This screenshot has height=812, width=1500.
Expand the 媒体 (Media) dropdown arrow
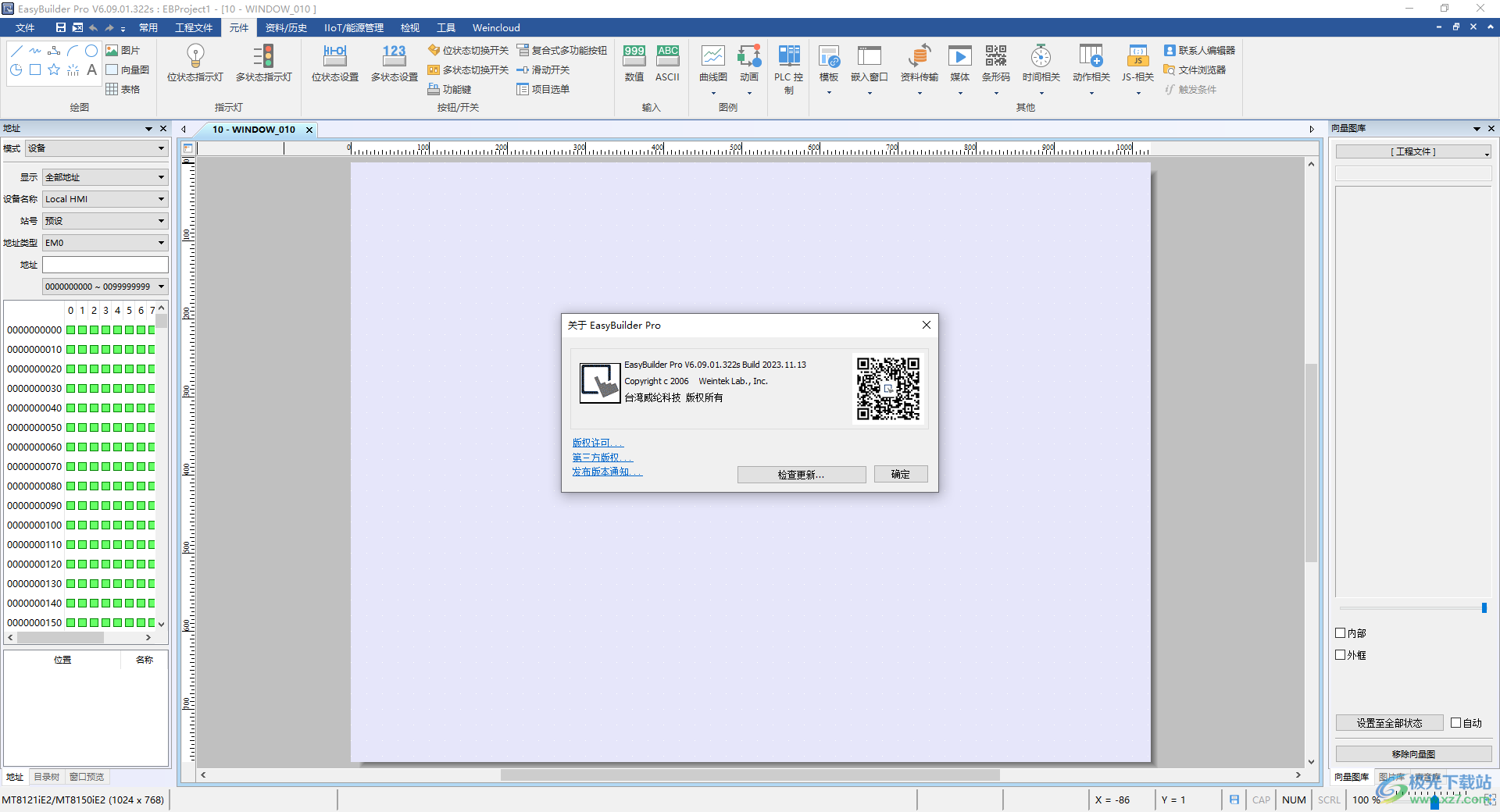[960, 94]
